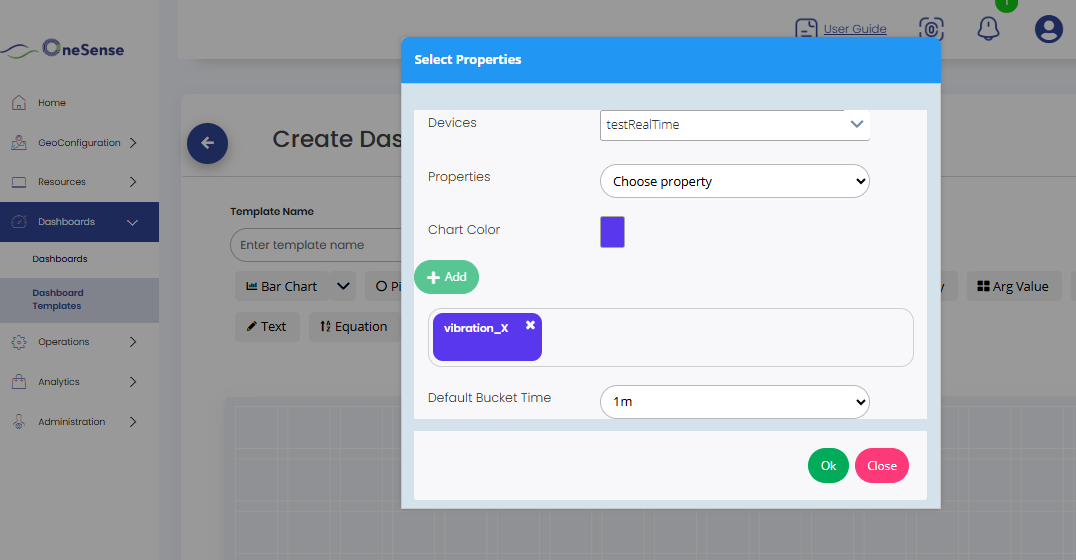Open the notifications bell icon
Image resolution: width=1076 pixels, height=560 pixels.
(988, 29)
